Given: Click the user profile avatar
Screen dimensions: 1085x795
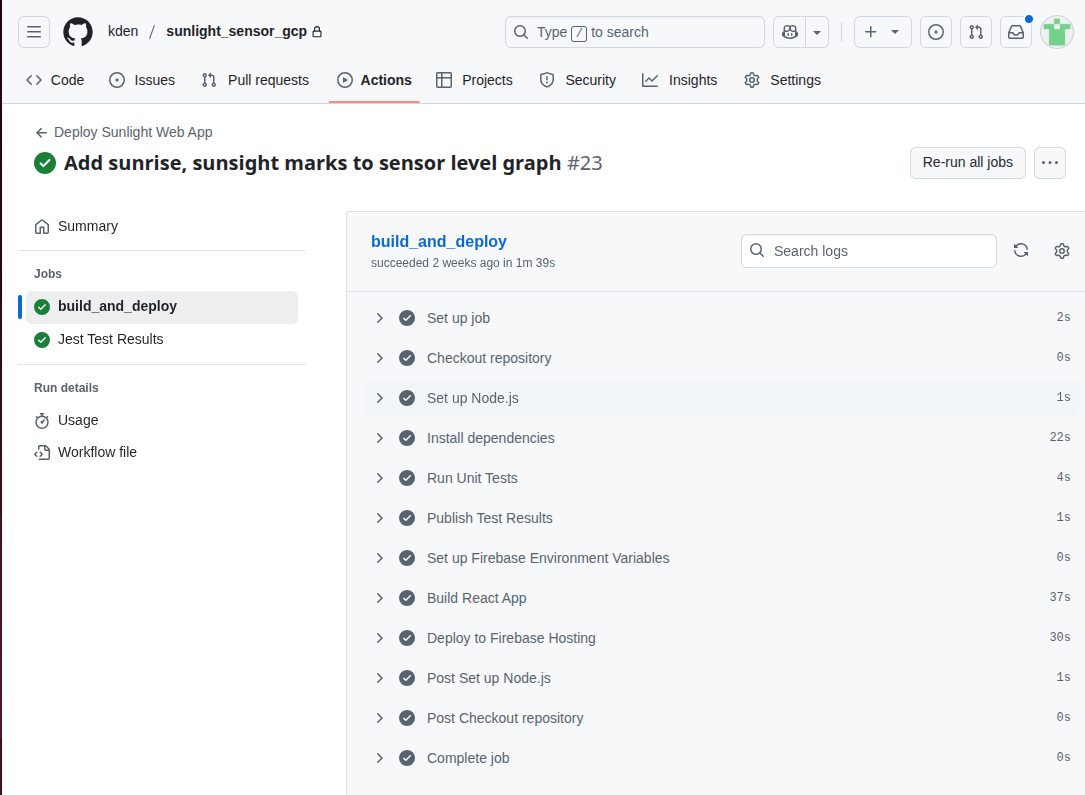Looking at the screenshot, I should [x=1057, y=32].
